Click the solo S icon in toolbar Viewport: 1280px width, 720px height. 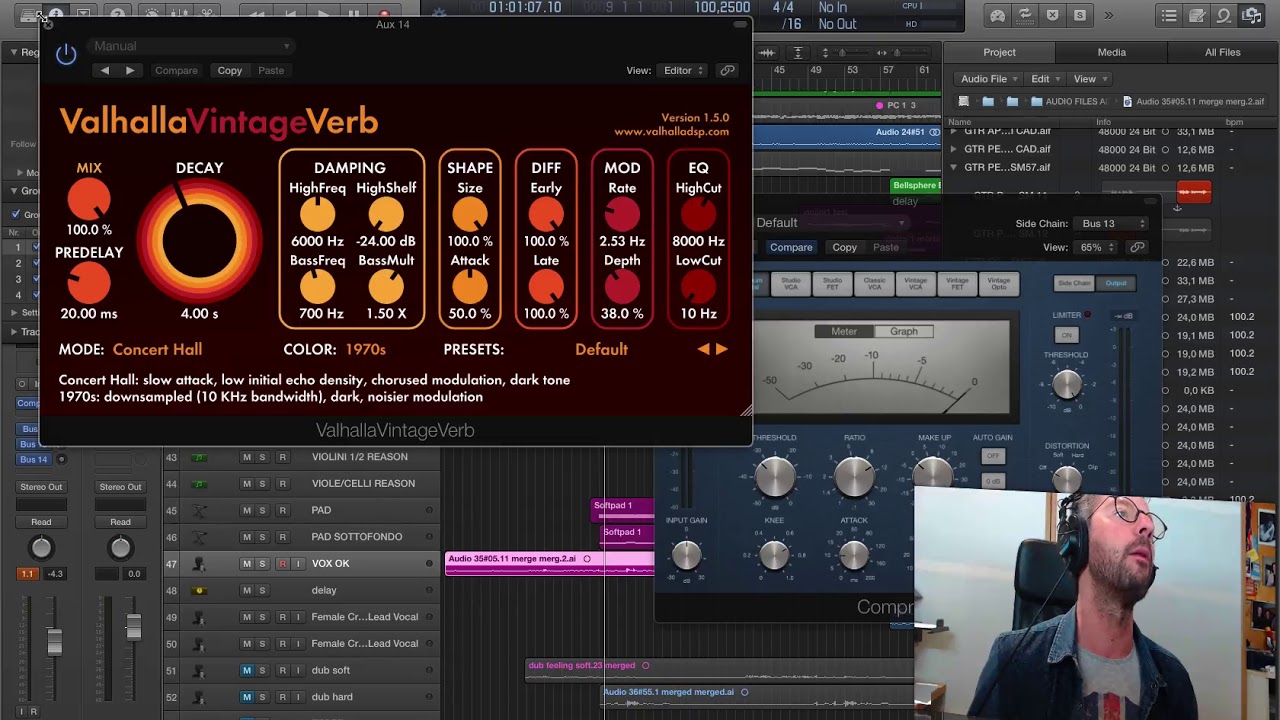(1080, 16)
